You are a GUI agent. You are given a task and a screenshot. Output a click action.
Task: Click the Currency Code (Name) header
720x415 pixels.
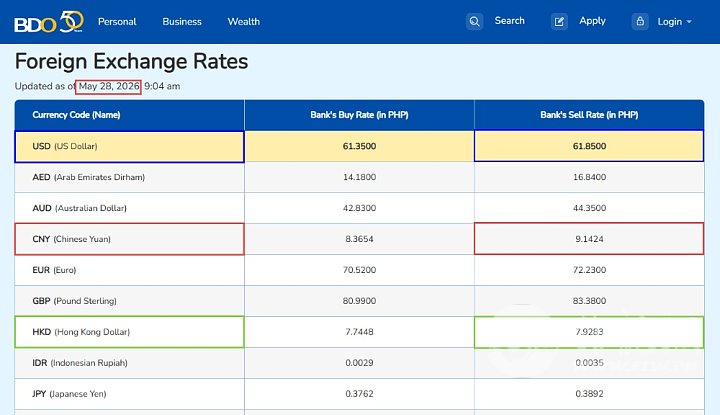tap(76, 115)
